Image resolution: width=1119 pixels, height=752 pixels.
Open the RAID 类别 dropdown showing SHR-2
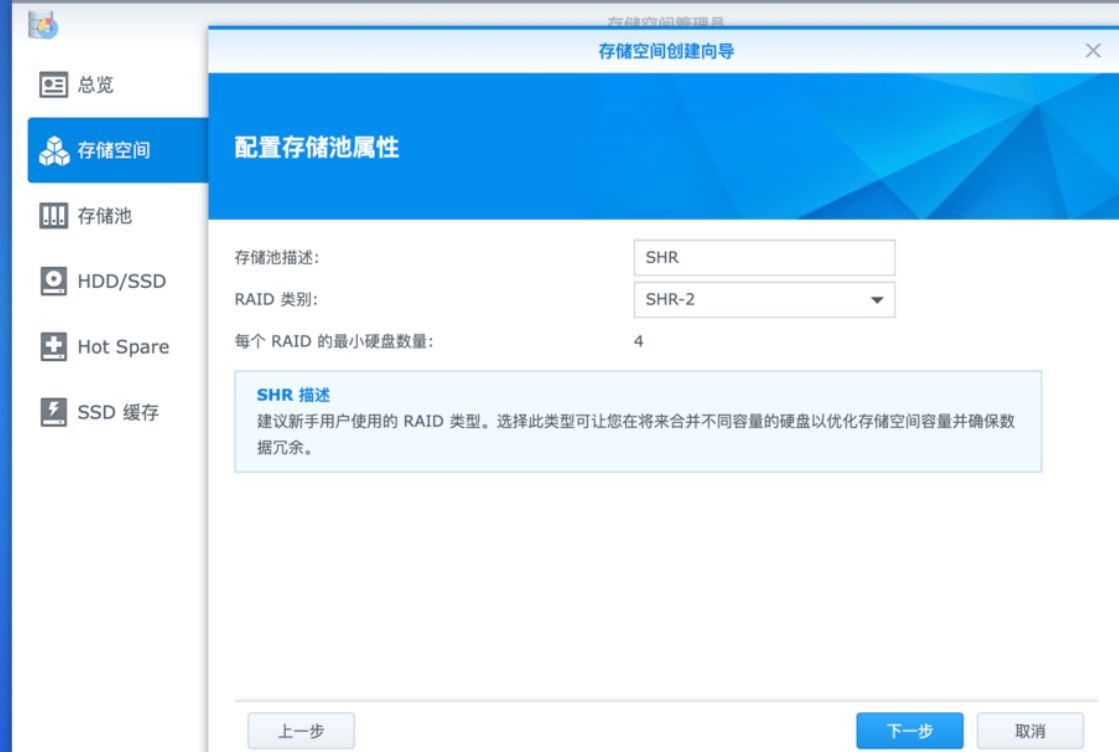click(x=764, y=300)
